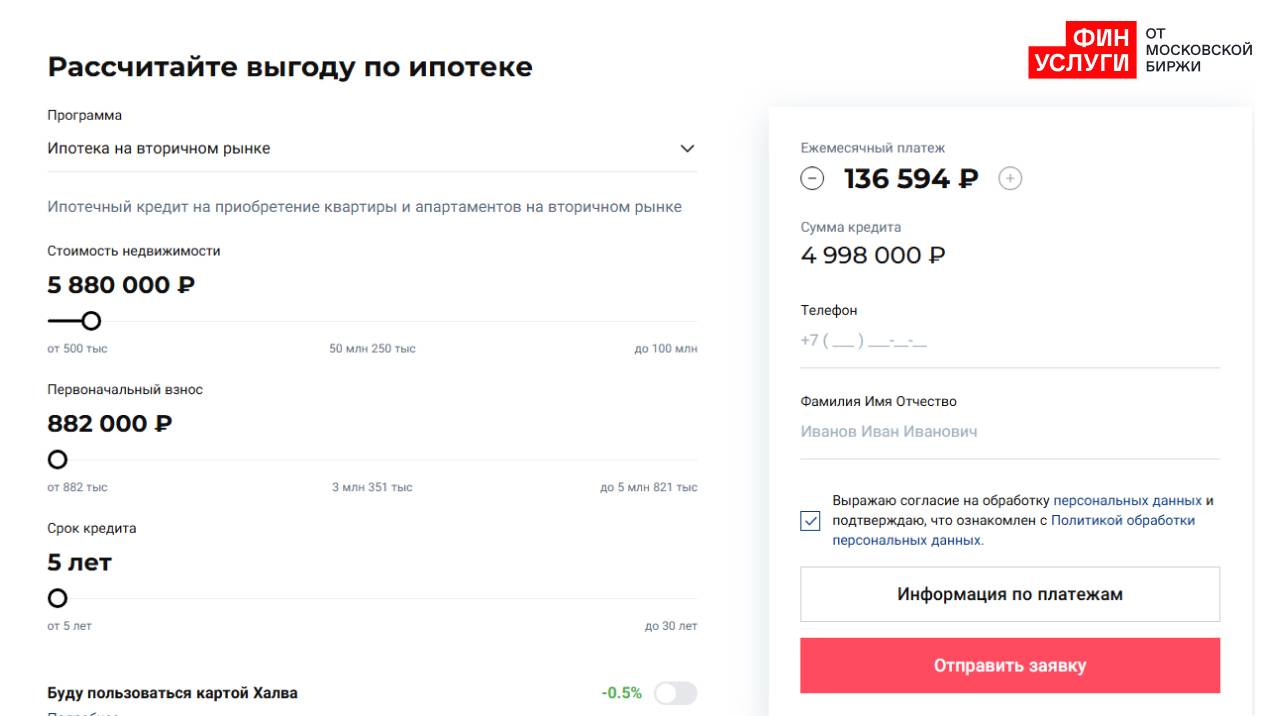Click the Телефон input field

[1010, 341]
